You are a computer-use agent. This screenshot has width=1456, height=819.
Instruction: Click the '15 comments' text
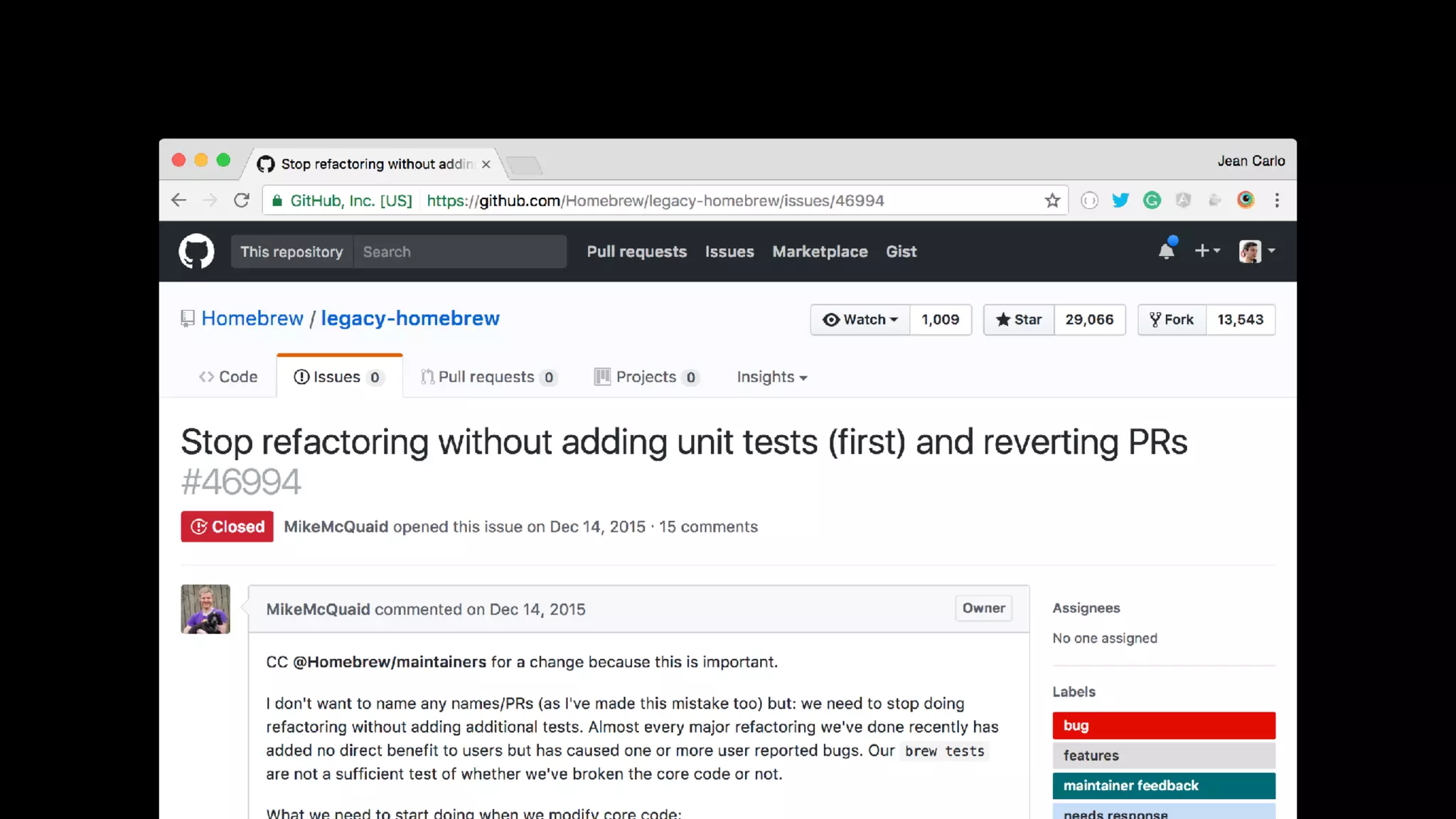tap(708, 527)
